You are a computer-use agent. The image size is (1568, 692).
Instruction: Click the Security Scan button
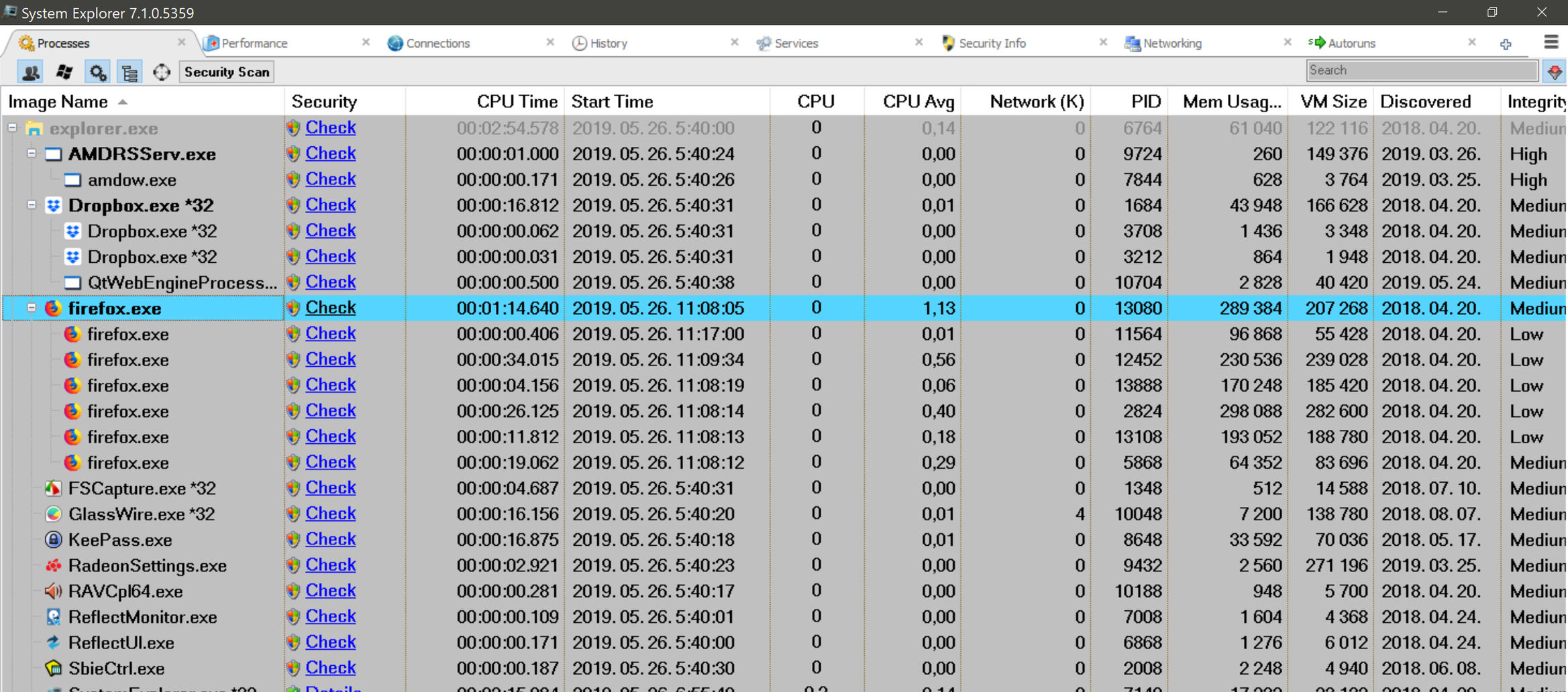point(227,72)
